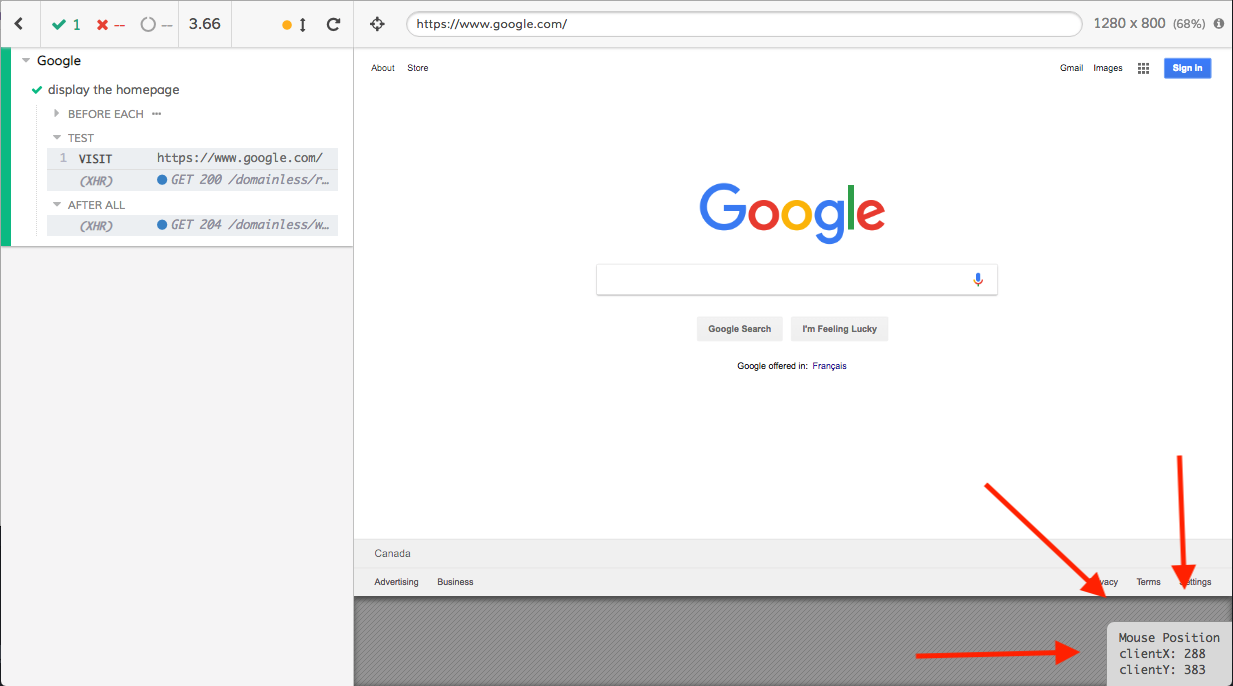Open Gmail link

pyautogui.click(x=1071, y=68)
